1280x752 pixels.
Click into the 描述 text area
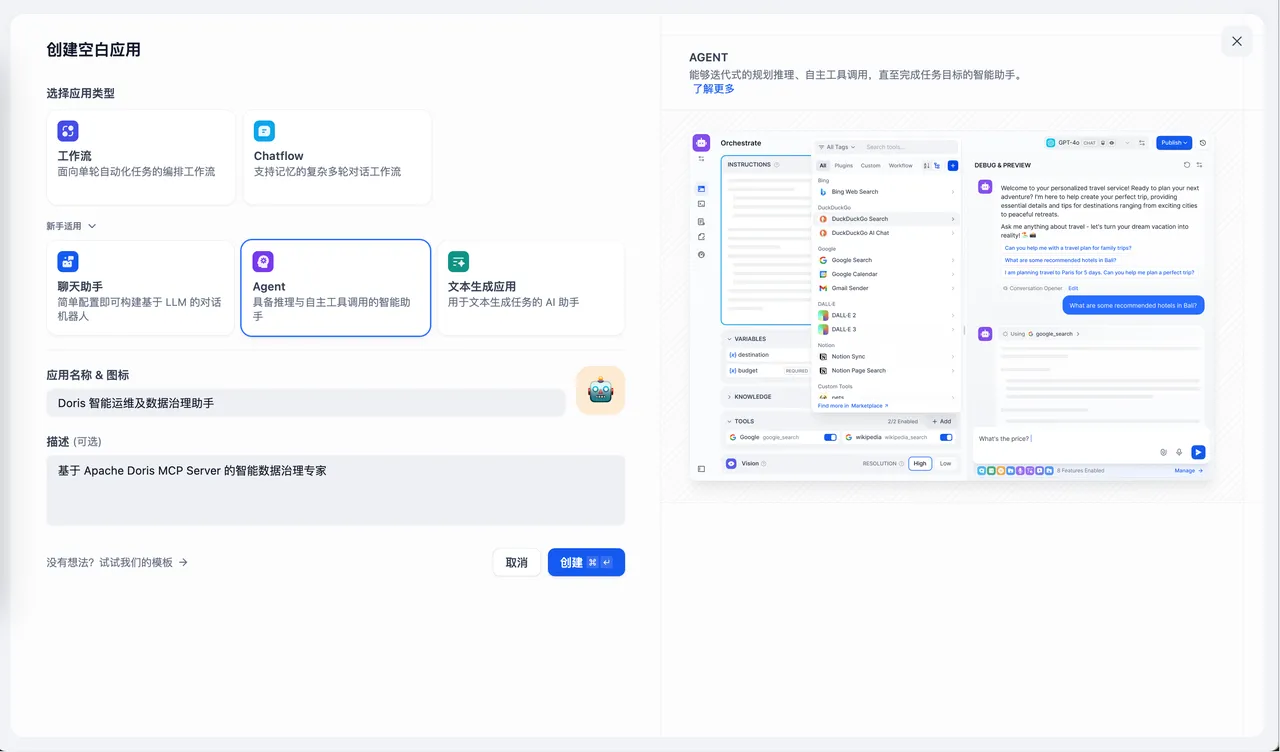click(336, 490)
